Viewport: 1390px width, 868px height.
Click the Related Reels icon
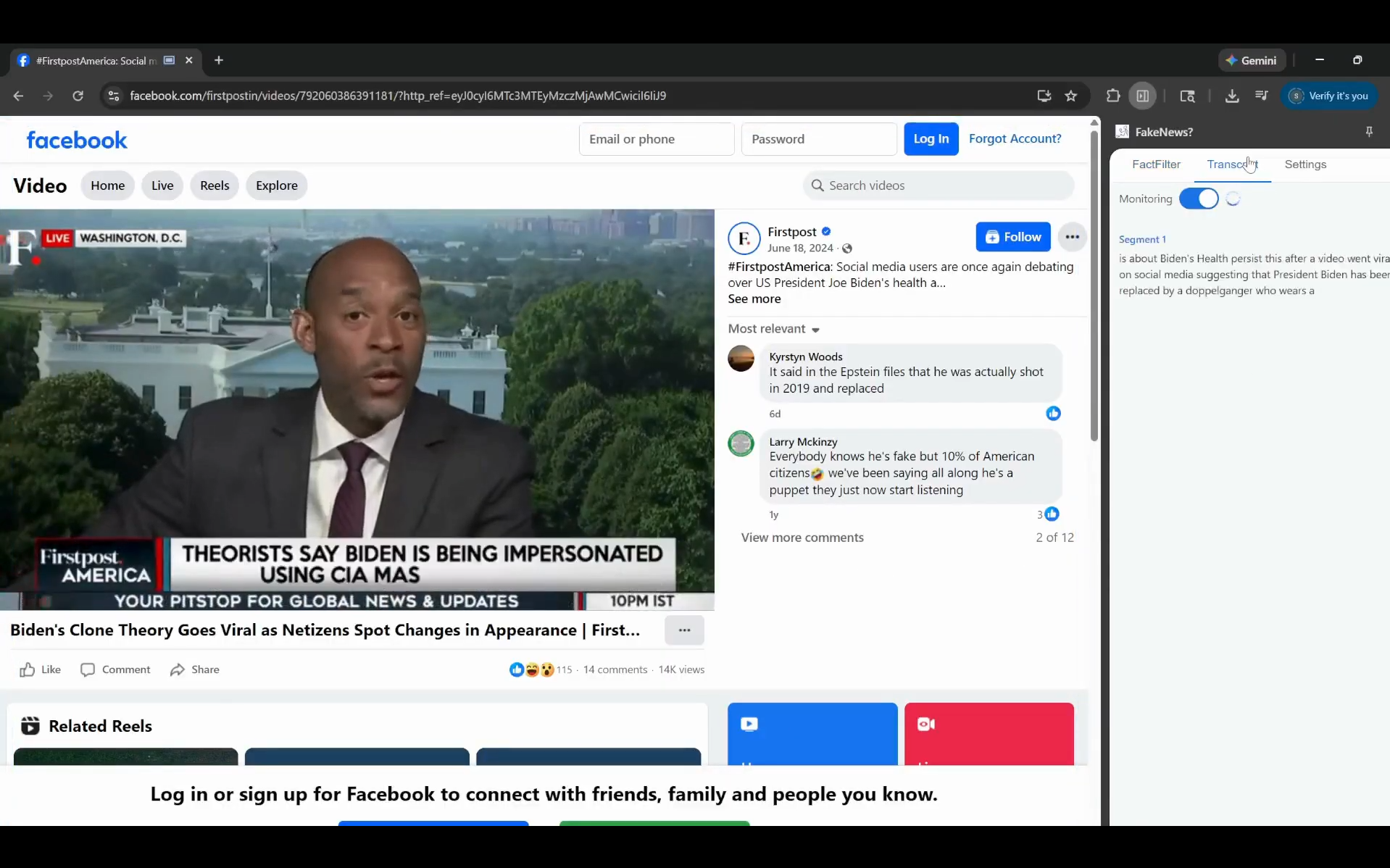coord(30,726)
